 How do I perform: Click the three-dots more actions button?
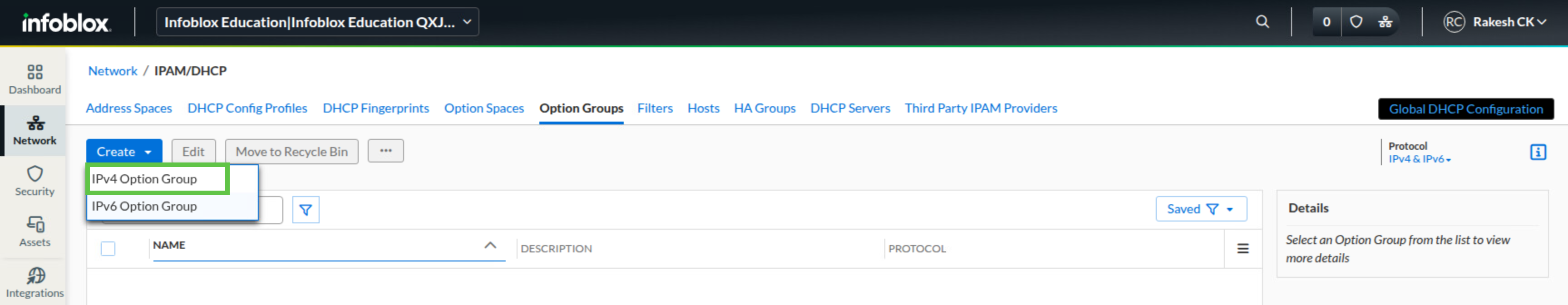[385, 151]
